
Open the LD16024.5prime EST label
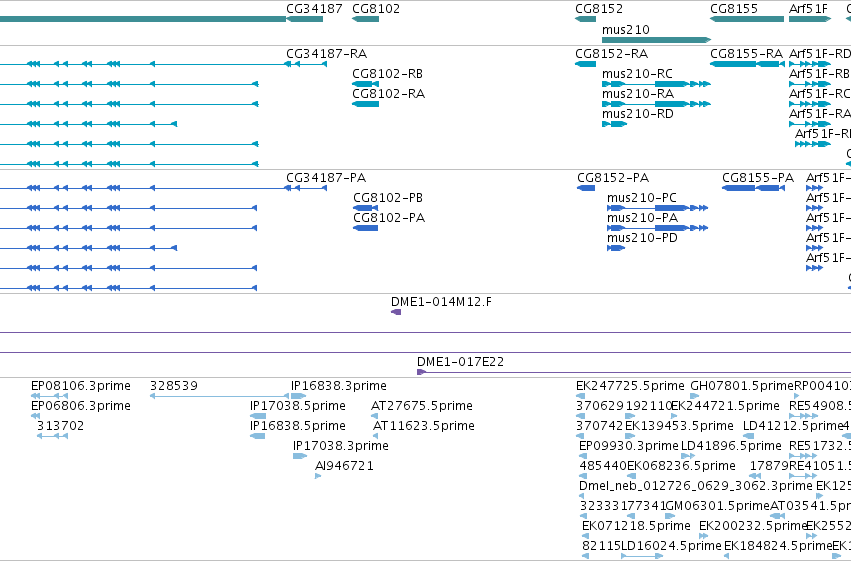[672, 546]
